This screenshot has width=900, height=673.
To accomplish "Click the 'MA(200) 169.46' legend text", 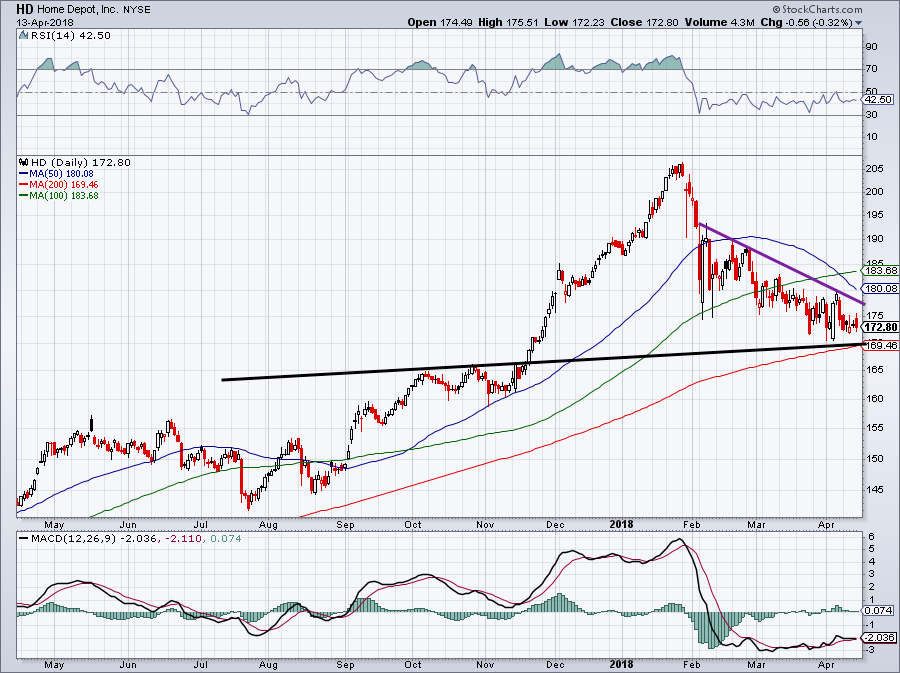I will point(64,185).
